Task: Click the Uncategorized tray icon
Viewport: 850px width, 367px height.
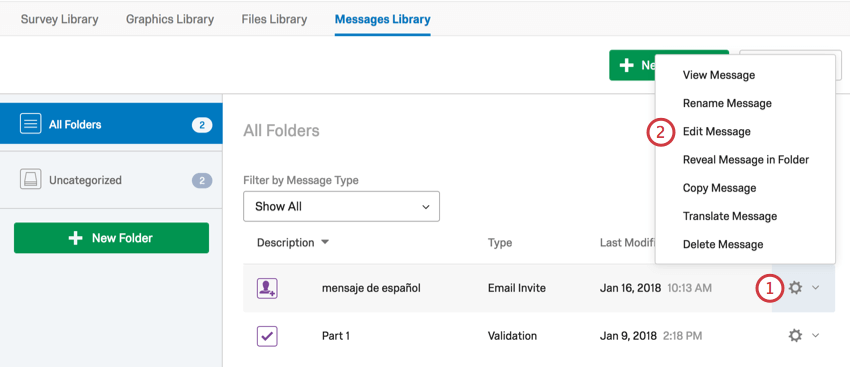Action: coord(30,179)
